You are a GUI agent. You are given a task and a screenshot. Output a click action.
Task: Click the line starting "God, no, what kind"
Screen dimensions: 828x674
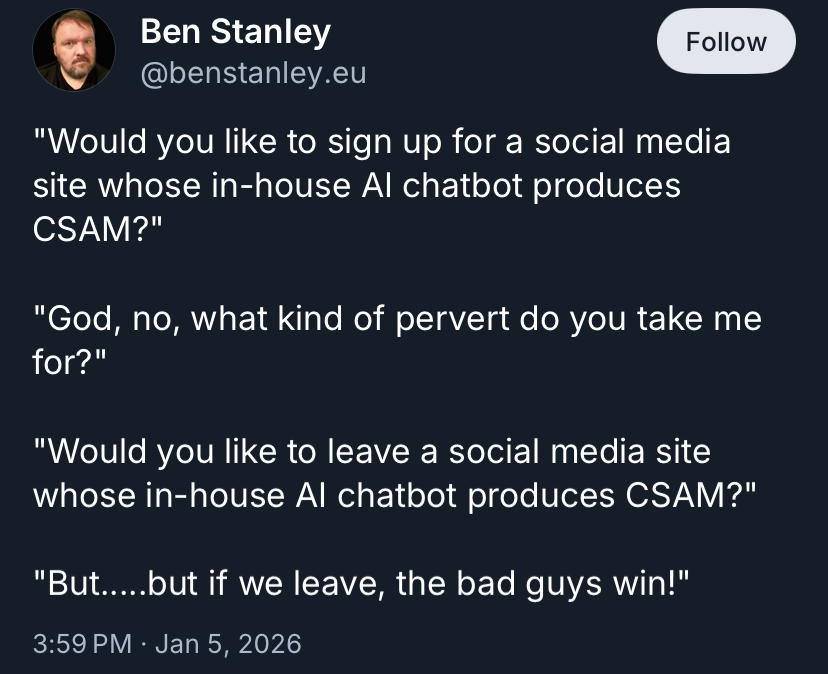point(397,319)
